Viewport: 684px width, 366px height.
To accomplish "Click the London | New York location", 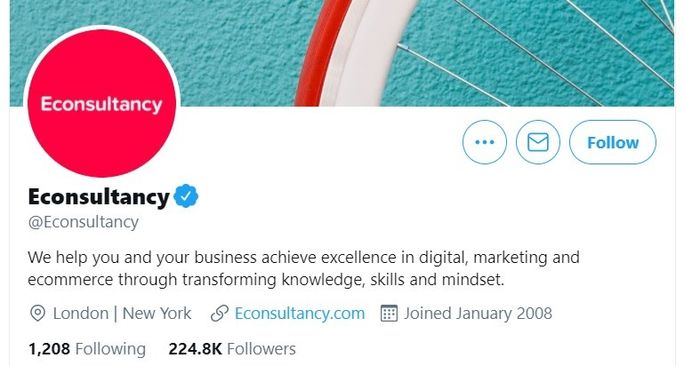I will (122, 314).
